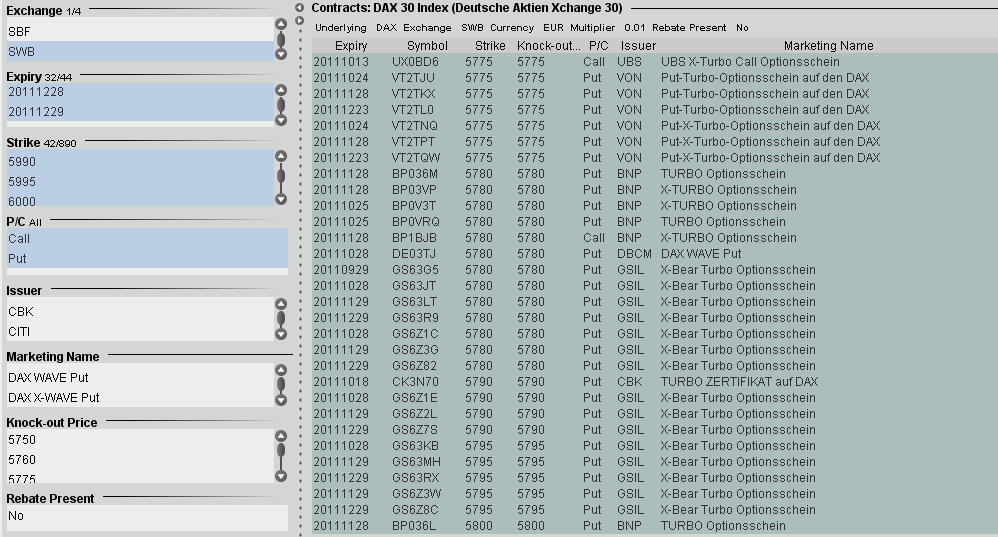
Task: Click Marketing Name list down arrow
Action: point(281,400)
